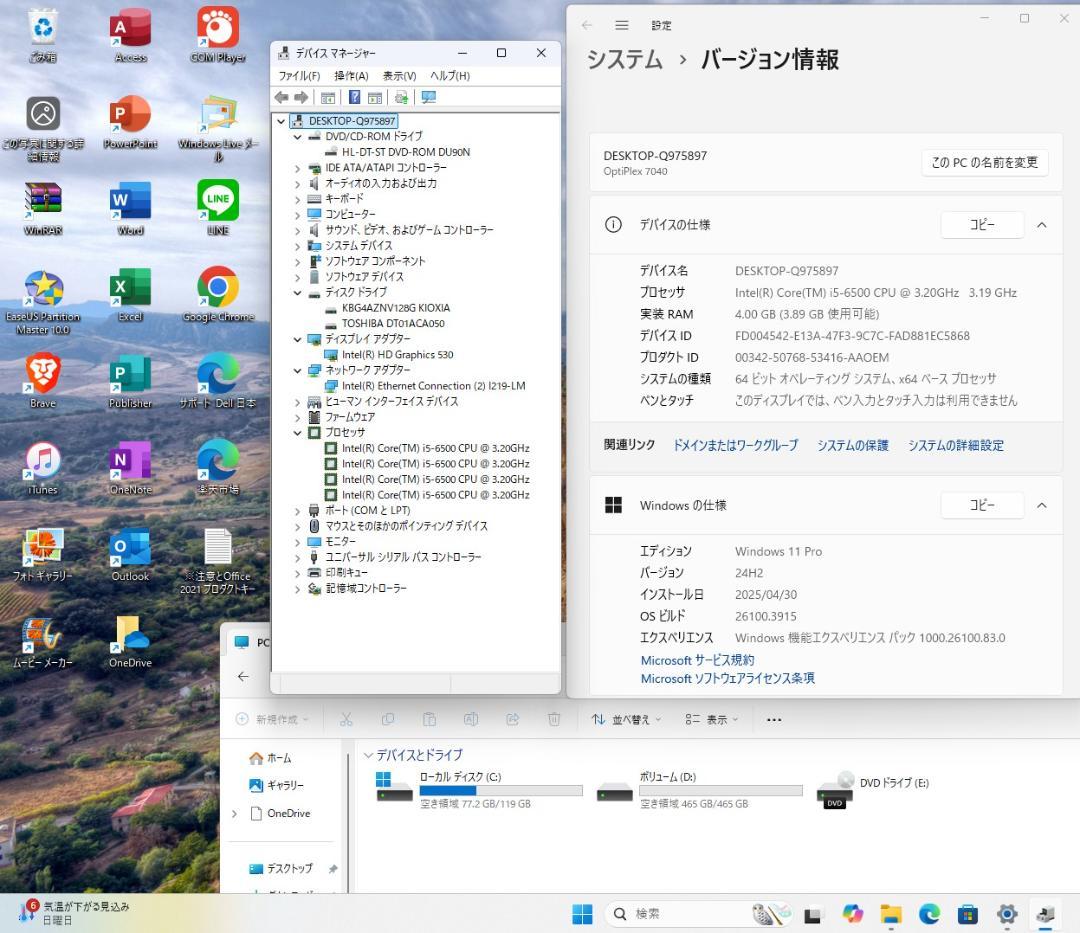Open the システムの保護 link
This screenshot has height=933, width=1080.
coord(852,445)
